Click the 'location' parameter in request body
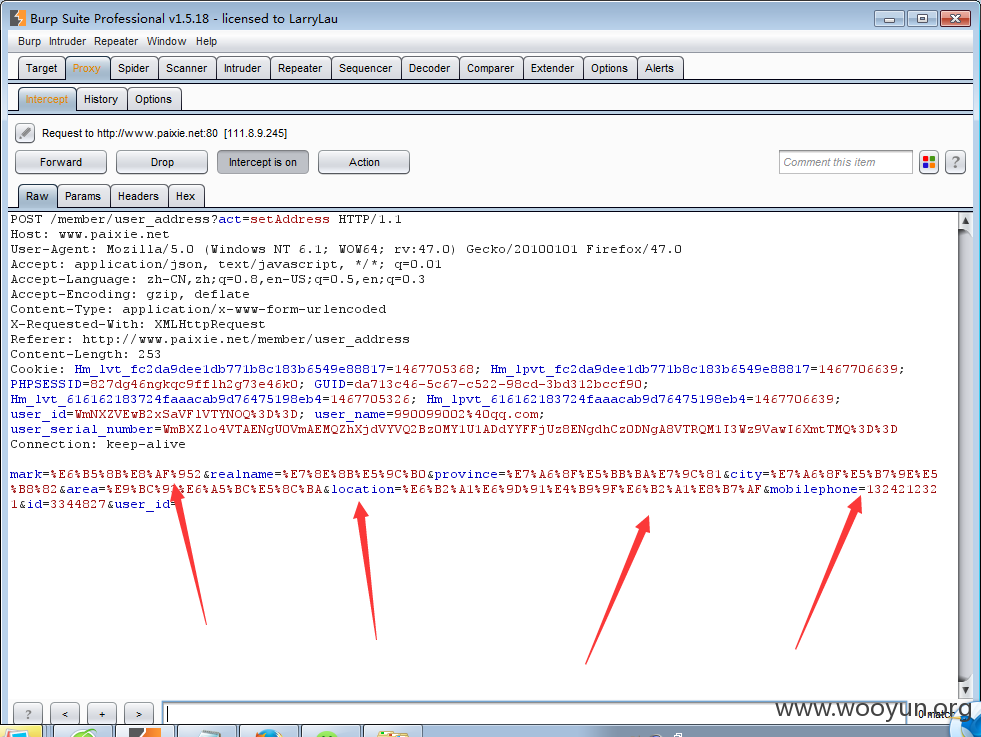Image resolution: width=981 pixels, height=737 pixels. coord(363,490)
